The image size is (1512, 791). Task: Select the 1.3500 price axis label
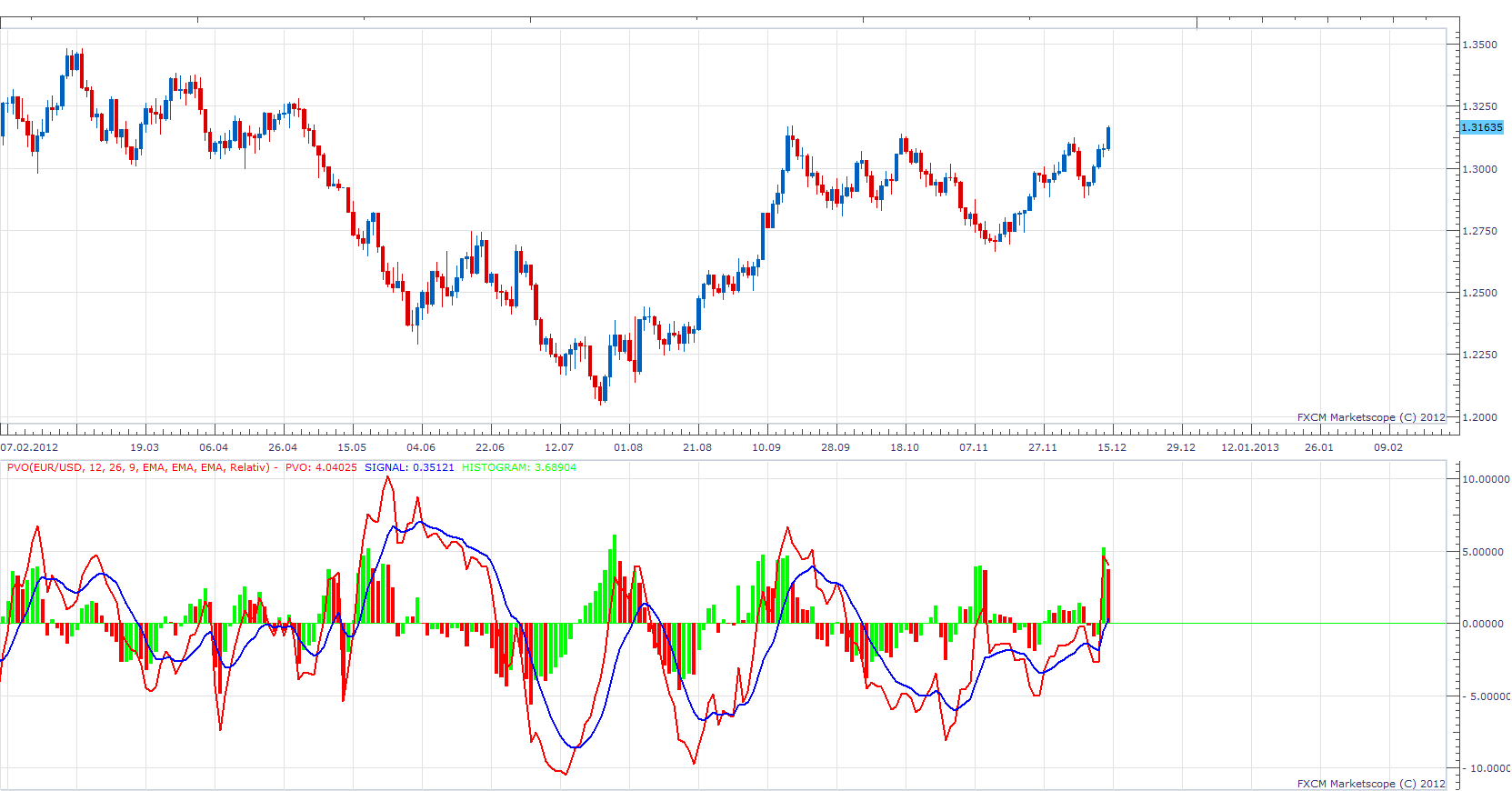(1479, 45)
